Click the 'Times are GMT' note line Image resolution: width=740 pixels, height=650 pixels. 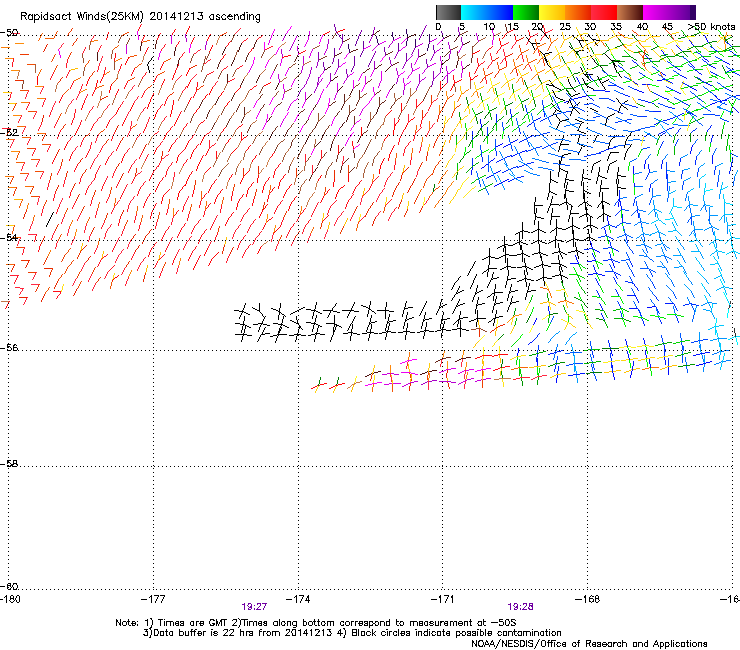click(x=316, y=623)
